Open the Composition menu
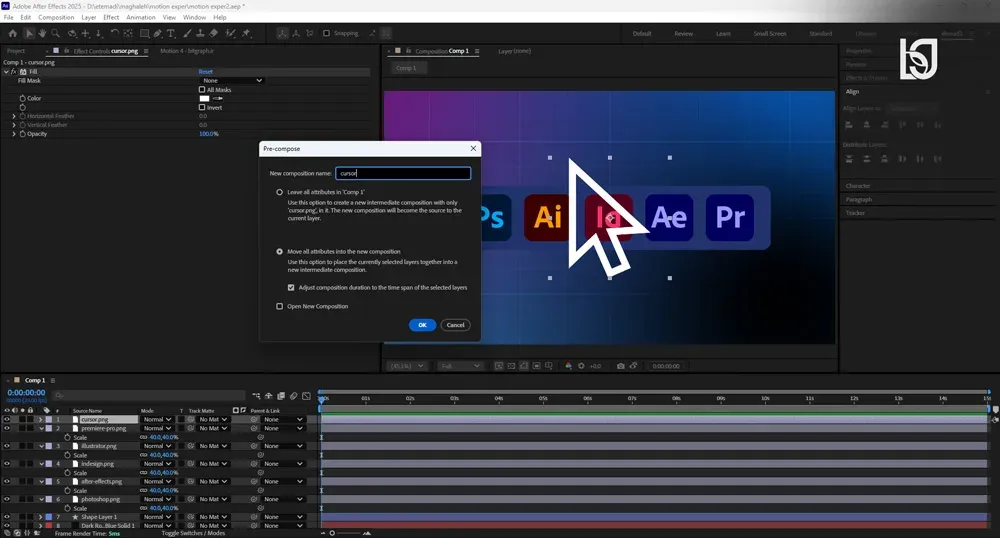 pos(56,17)
